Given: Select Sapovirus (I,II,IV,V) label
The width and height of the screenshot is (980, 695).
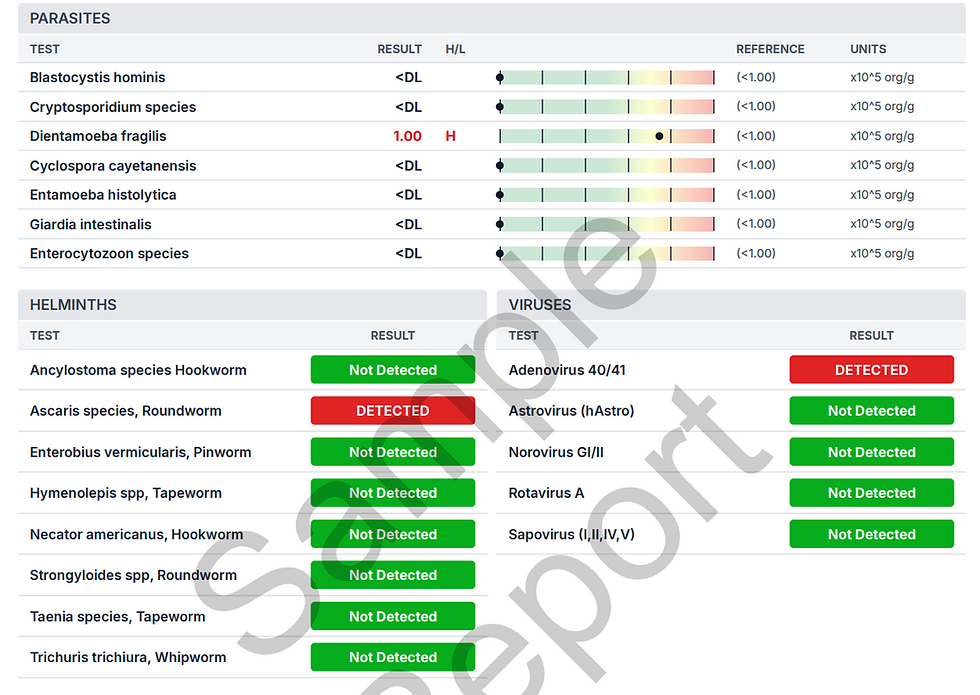Looking at the screenshot, I should pyautogui.click(x=572, y=534).
